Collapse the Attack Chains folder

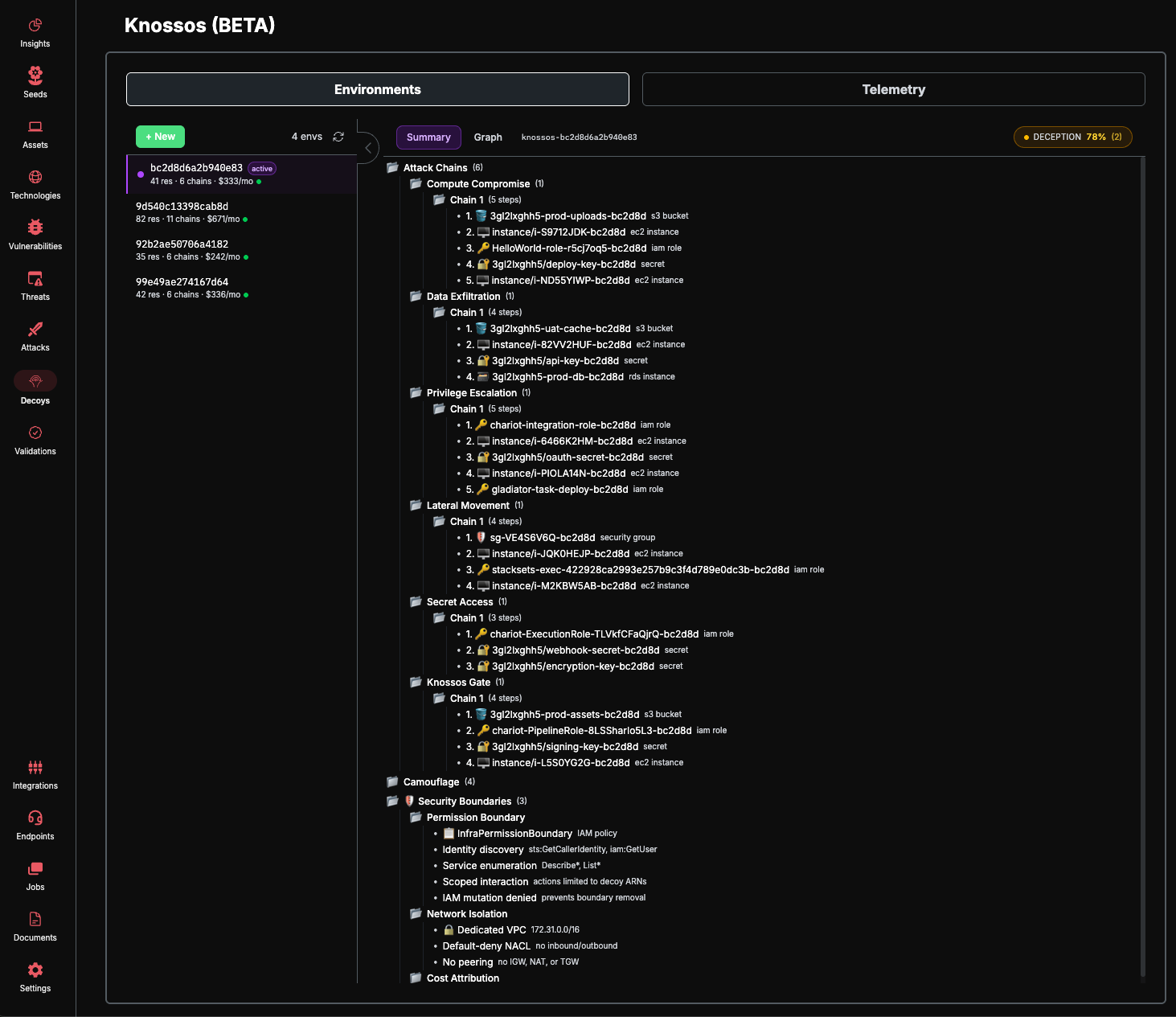click(392, 167)
